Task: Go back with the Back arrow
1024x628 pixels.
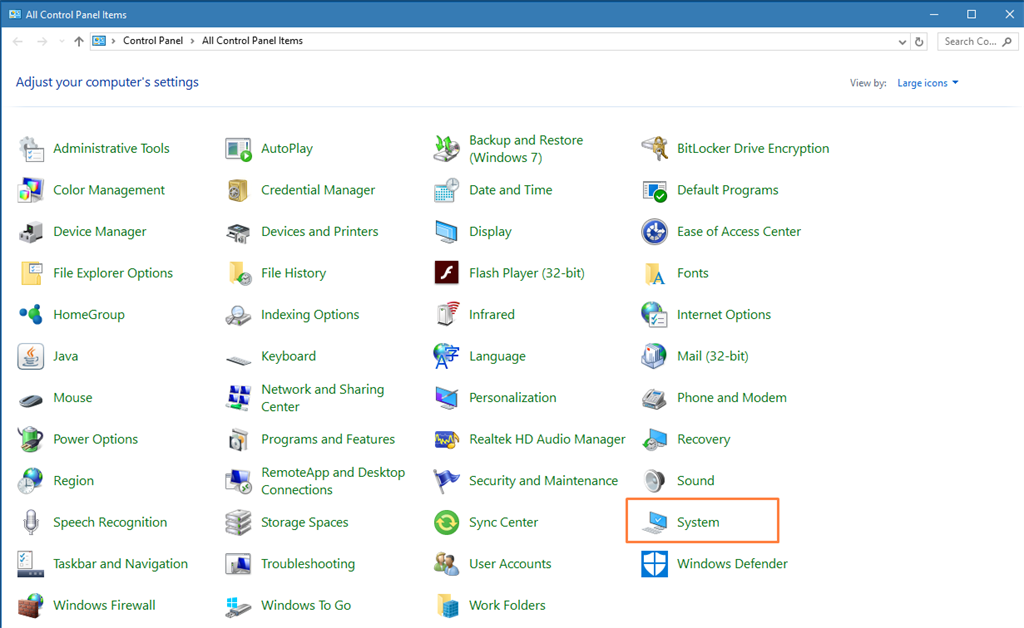Action: pos(18,41)
